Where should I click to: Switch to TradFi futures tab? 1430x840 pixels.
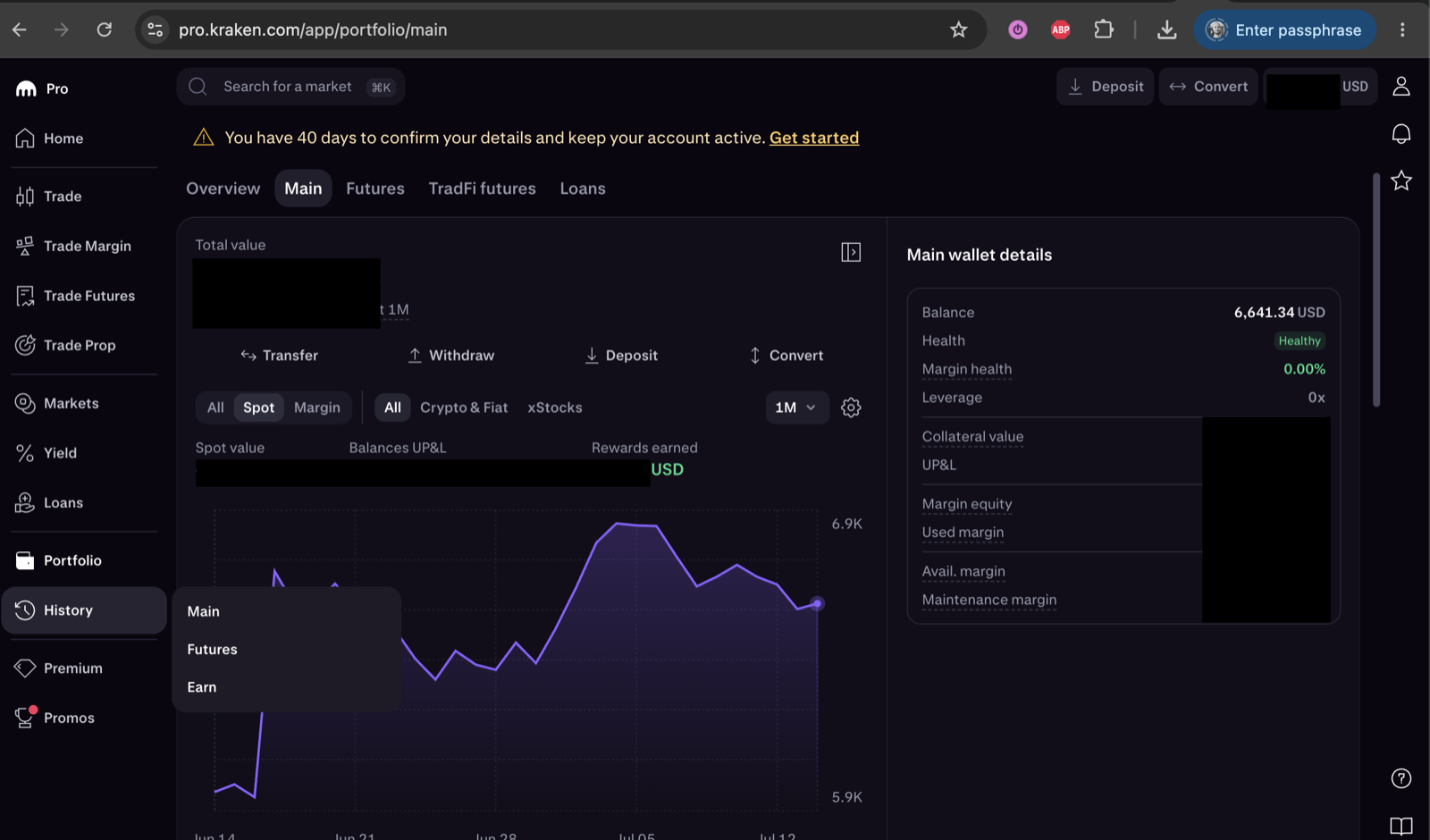click(x=482, y=189)
